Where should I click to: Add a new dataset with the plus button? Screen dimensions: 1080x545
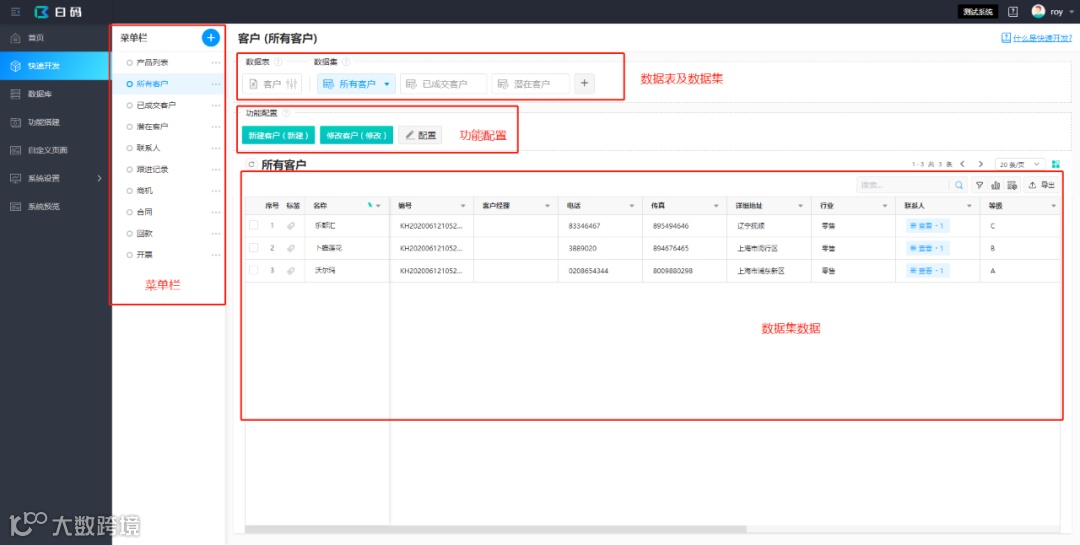pyautogui.click(x=584, y=83)
